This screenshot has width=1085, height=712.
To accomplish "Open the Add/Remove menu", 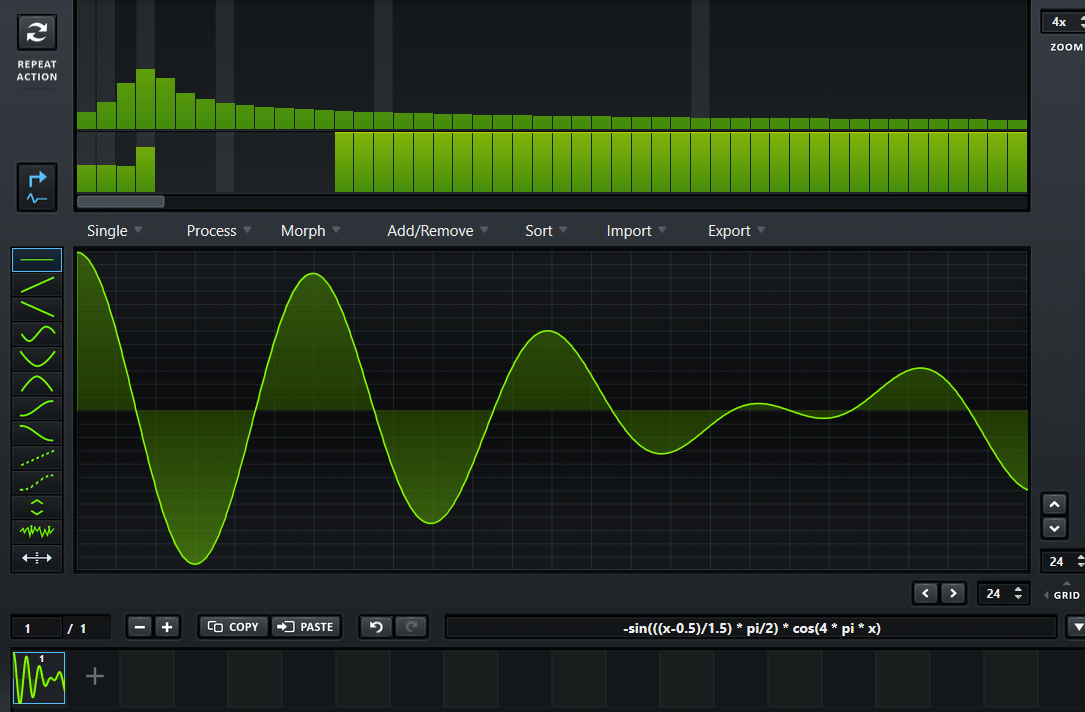I will 437,230.
